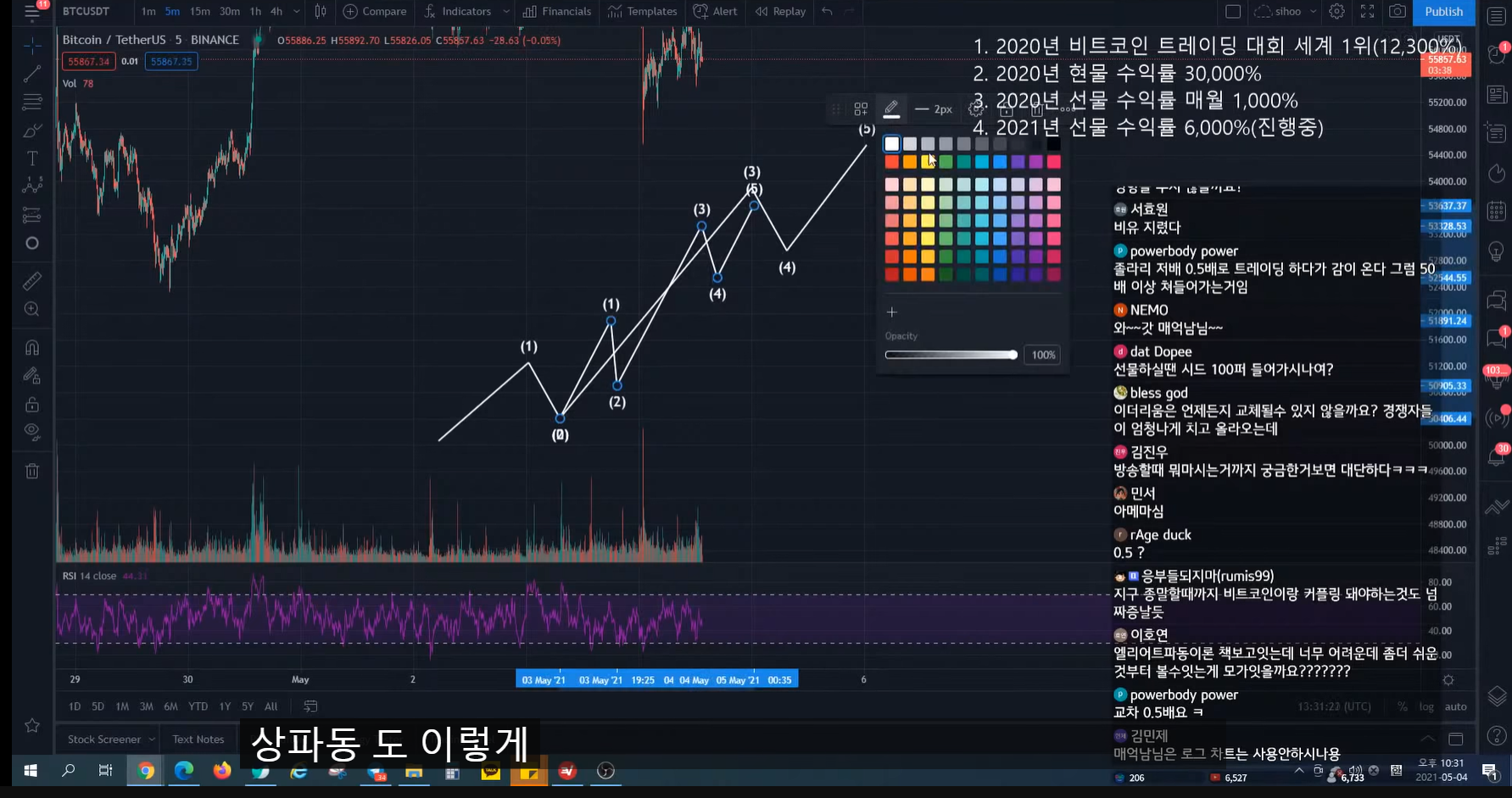This screenshot has width=1512, height=798.
Task: Toggle auto scale
Action: [1455, 706]
